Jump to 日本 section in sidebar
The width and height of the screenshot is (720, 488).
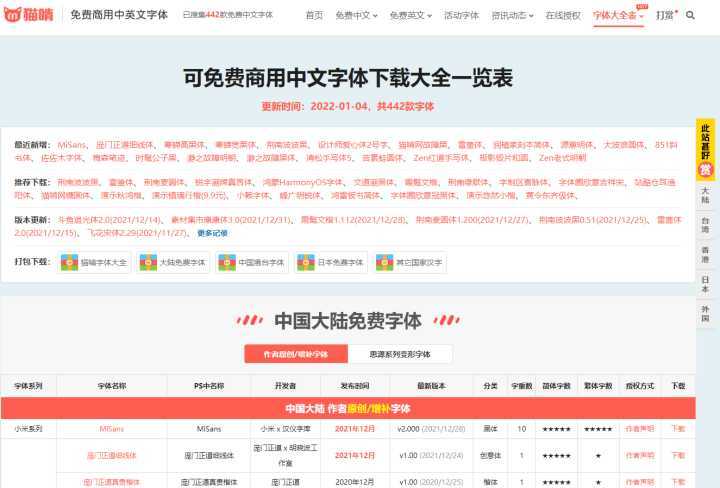(x=706, y=284)
